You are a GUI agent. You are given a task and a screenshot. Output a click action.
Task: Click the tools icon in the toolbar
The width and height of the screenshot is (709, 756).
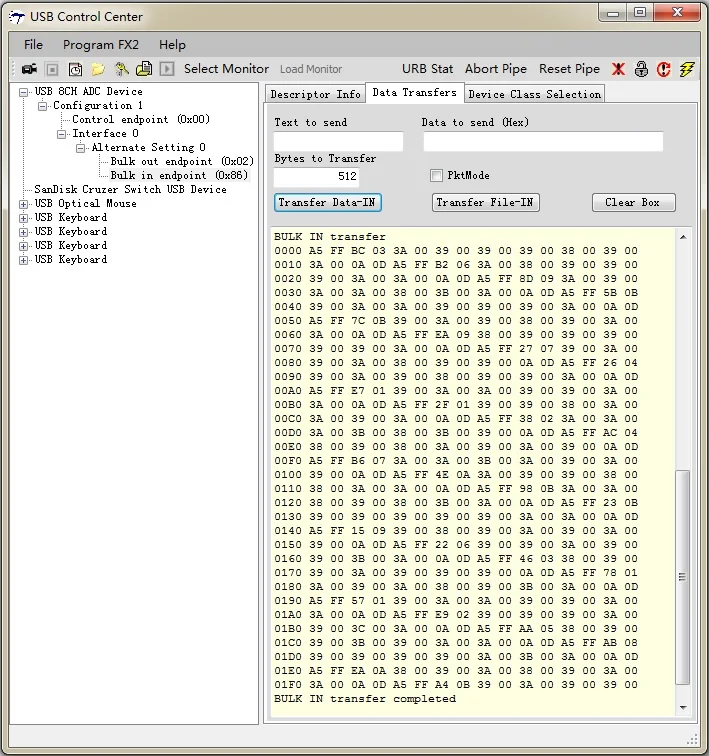pos(121,69)
